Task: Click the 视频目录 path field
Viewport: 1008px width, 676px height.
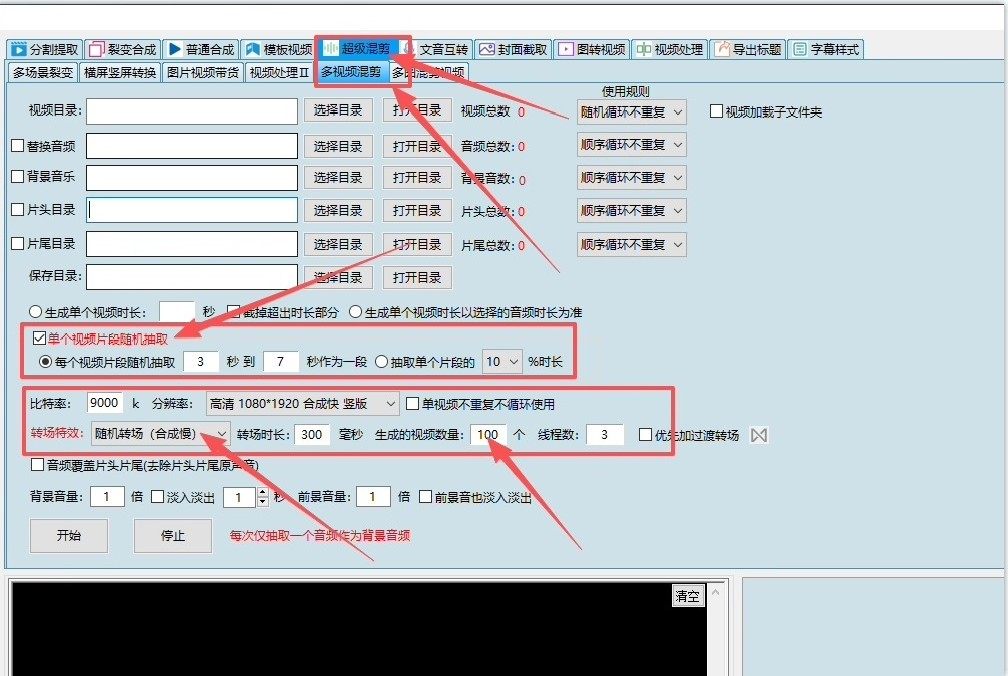Action: [x=192, y=111]
